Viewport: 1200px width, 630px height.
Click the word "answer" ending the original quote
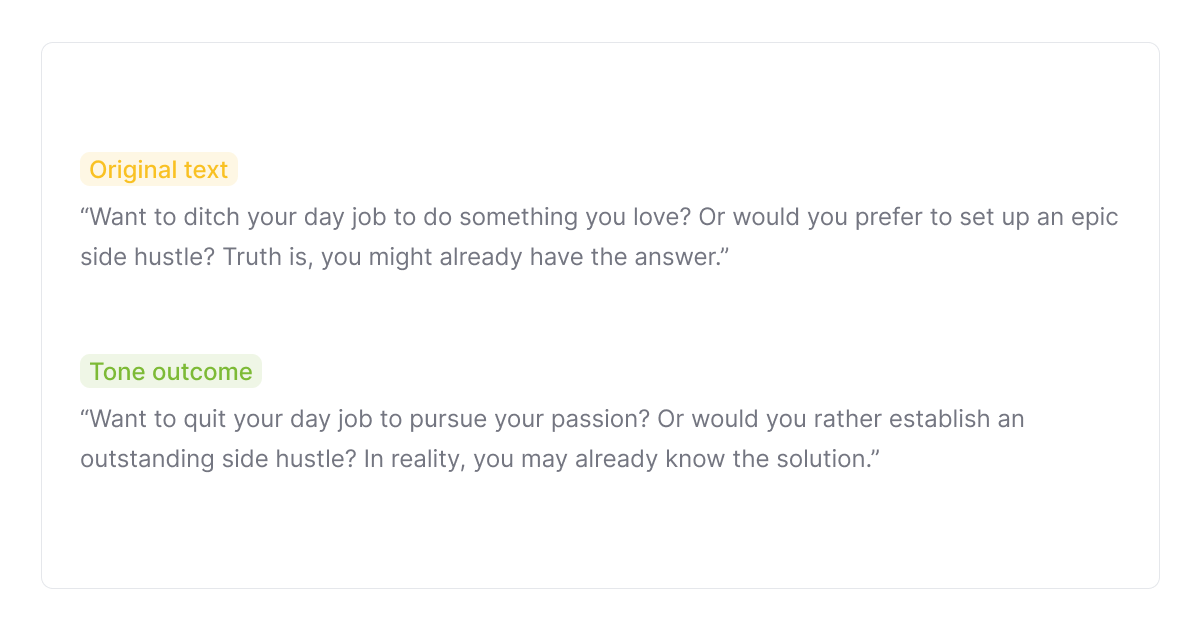675,257
